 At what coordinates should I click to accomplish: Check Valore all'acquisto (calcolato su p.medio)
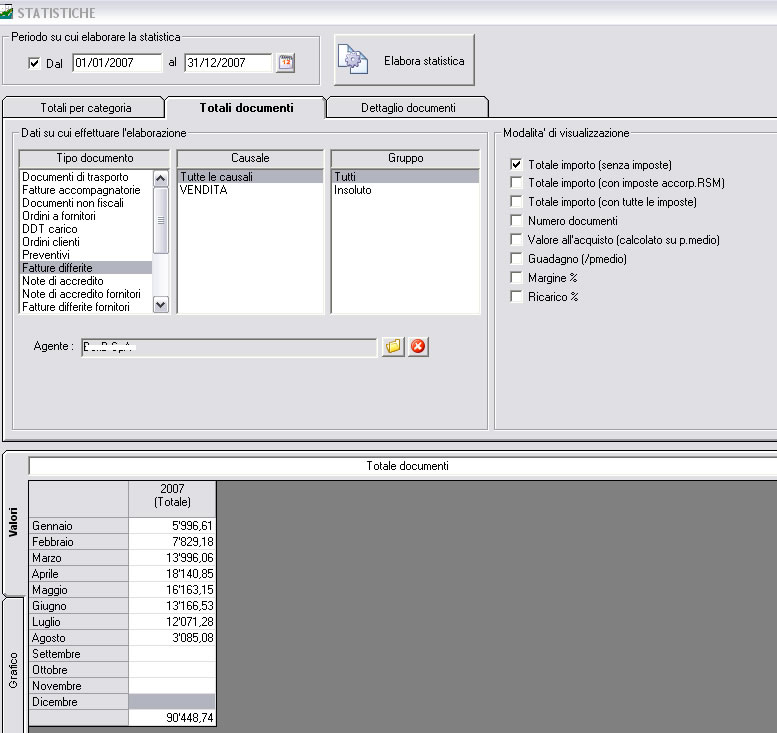point(516,240)
